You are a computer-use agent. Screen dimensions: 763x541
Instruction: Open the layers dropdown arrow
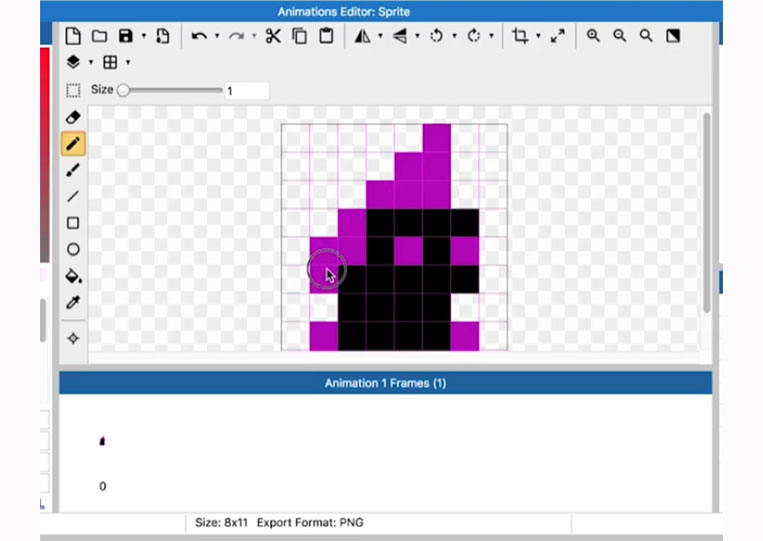point(91,62)
